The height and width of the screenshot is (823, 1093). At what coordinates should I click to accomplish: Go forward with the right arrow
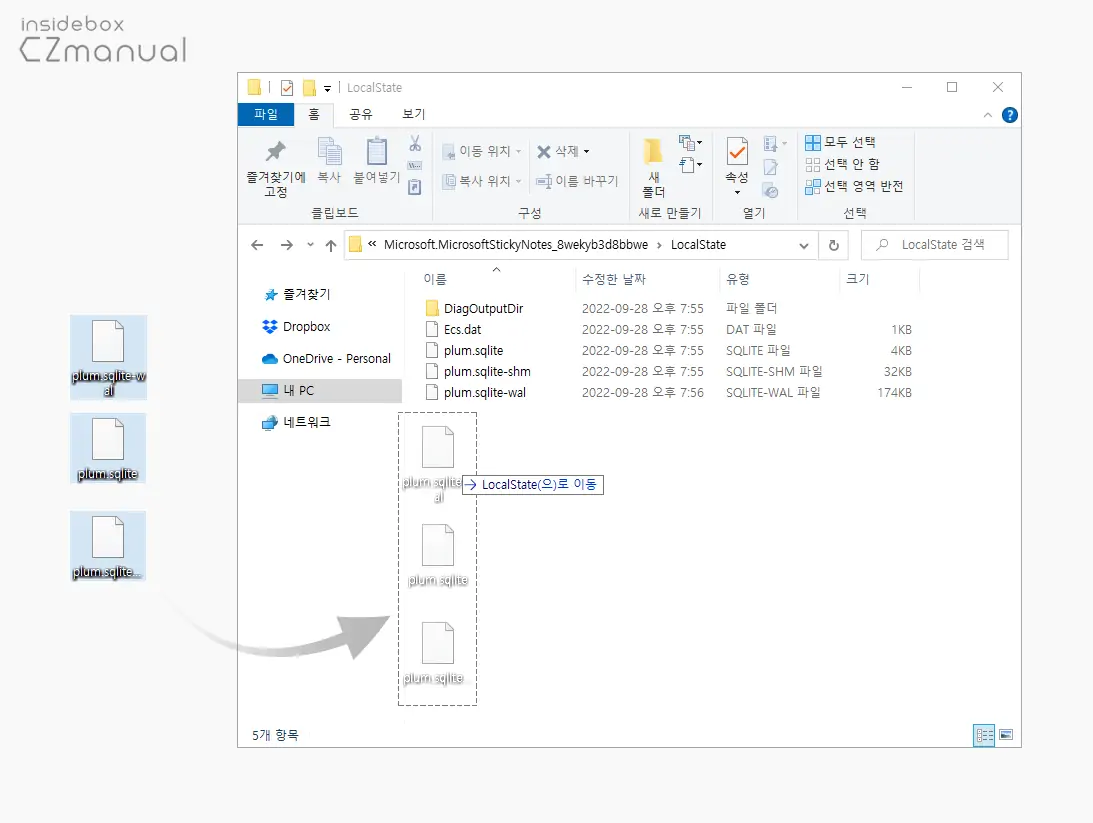(286, 245)
